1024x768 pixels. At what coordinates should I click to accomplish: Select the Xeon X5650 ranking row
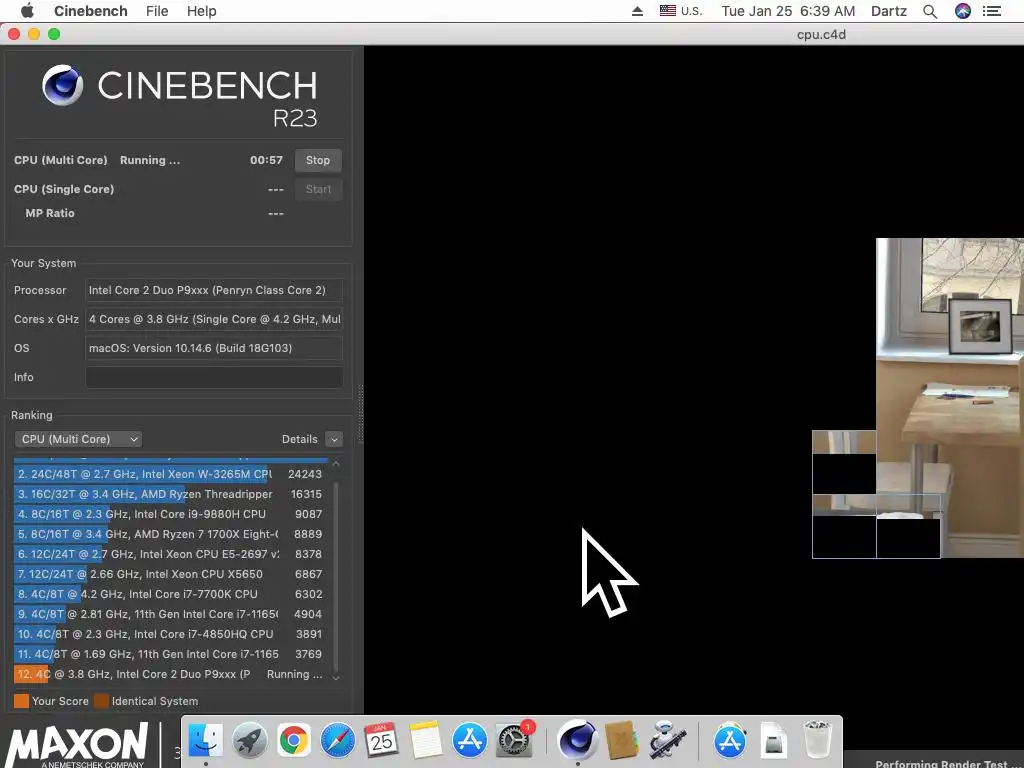[x=170, y=574]
